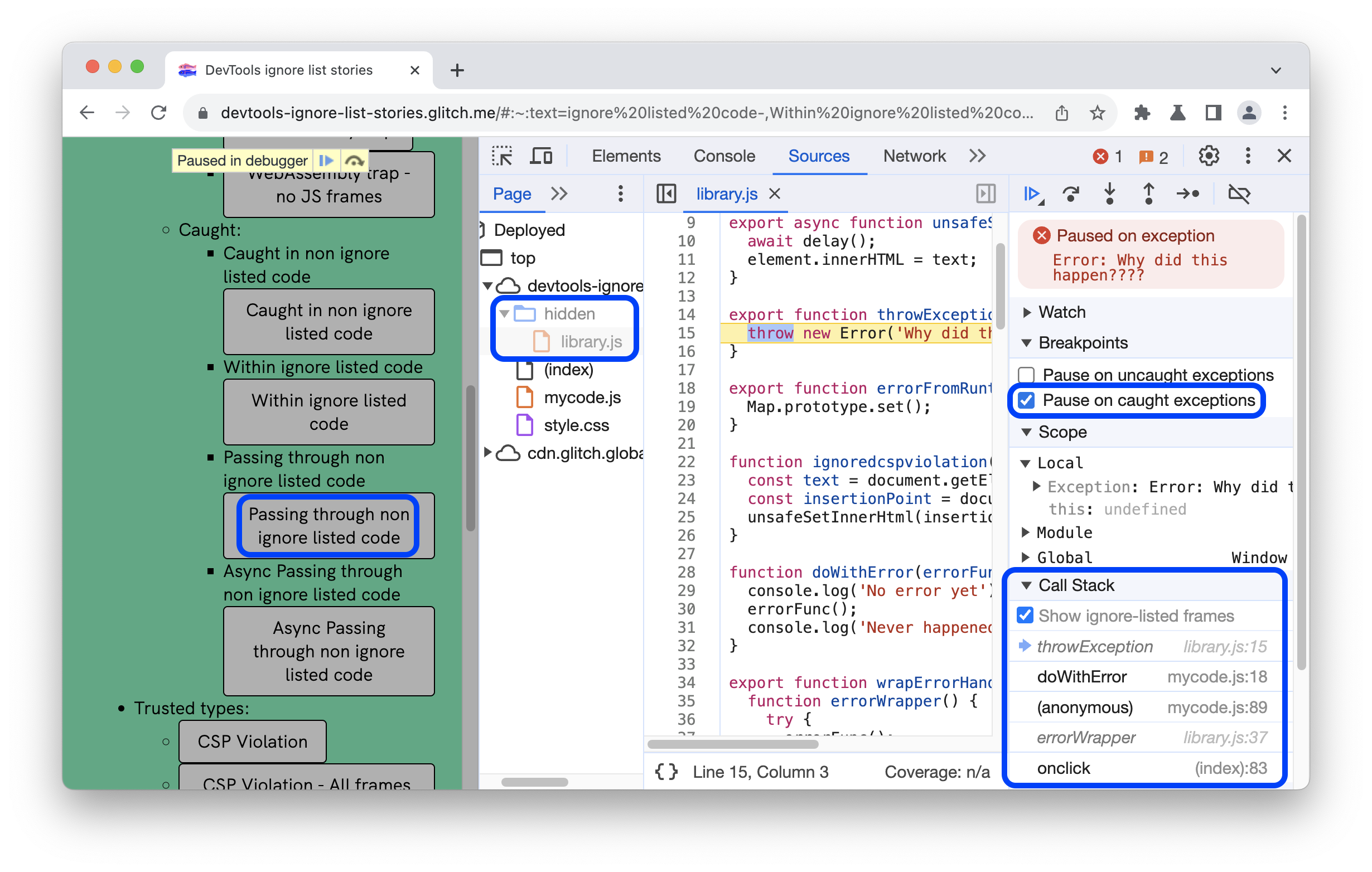Click the Step into next function call icon
Image resolution: width=1372 pixels, height=872 pixels.
tap(1111, 194)
